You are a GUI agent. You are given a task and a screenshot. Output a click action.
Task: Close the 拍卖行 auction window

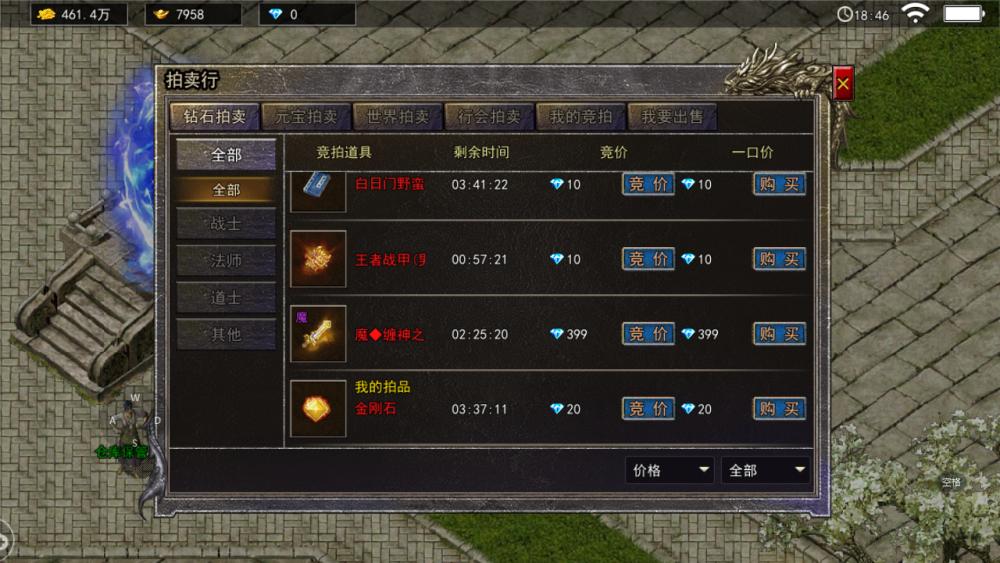(x=843, y=84)
